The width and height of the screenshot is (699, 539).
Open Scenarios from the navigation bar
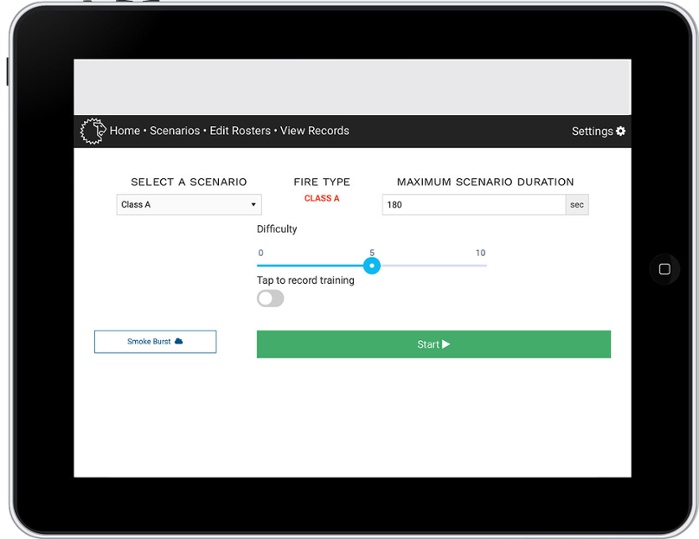pyautogui.click(x=175, y=131)
